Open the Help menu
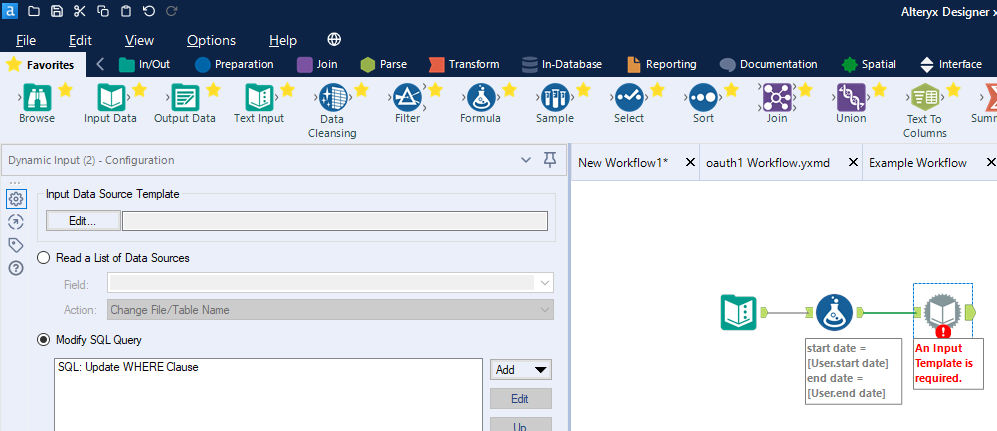The image size is (997, 431). tap(283, 40)
